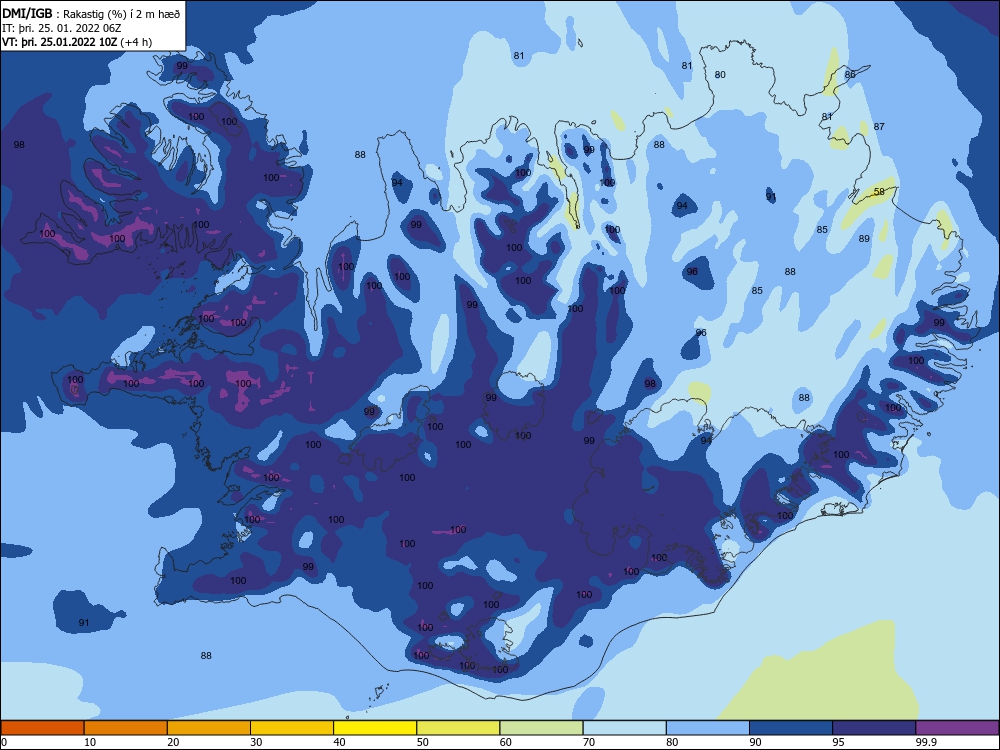The image size is (1000, 750).
Task: Select the "86" humidity value in the northeast
Action: click(850, 75)
